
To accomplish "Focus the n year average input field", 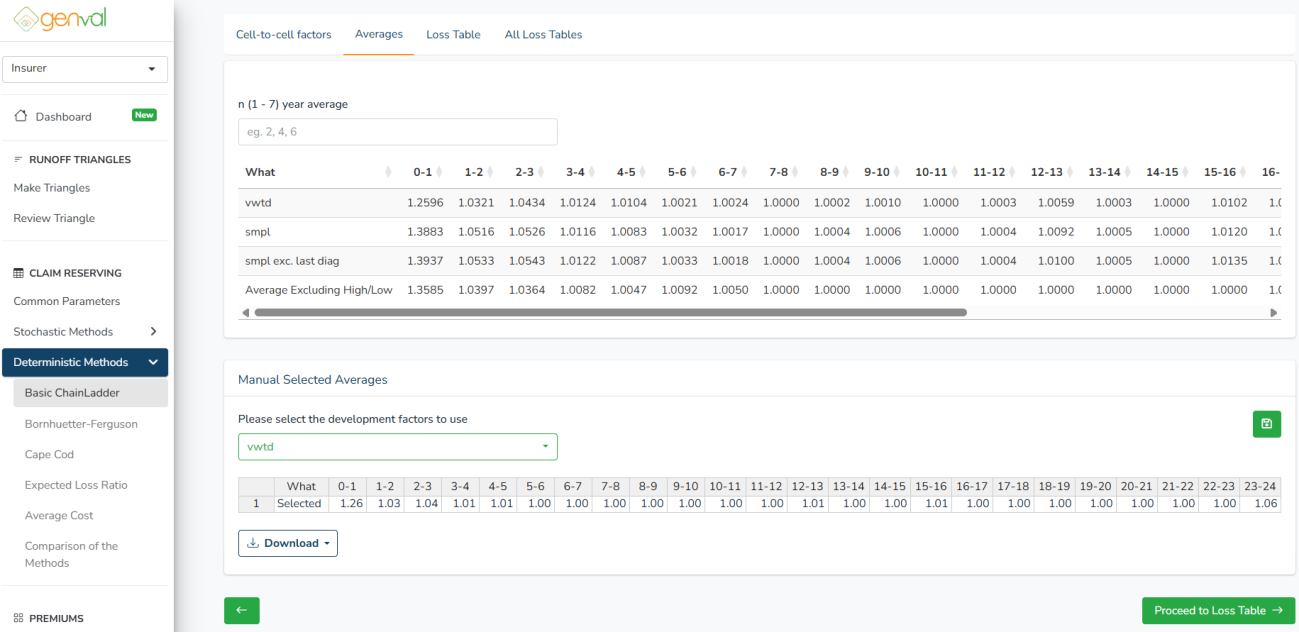I will pyautogui.click(x=397, y=132).
